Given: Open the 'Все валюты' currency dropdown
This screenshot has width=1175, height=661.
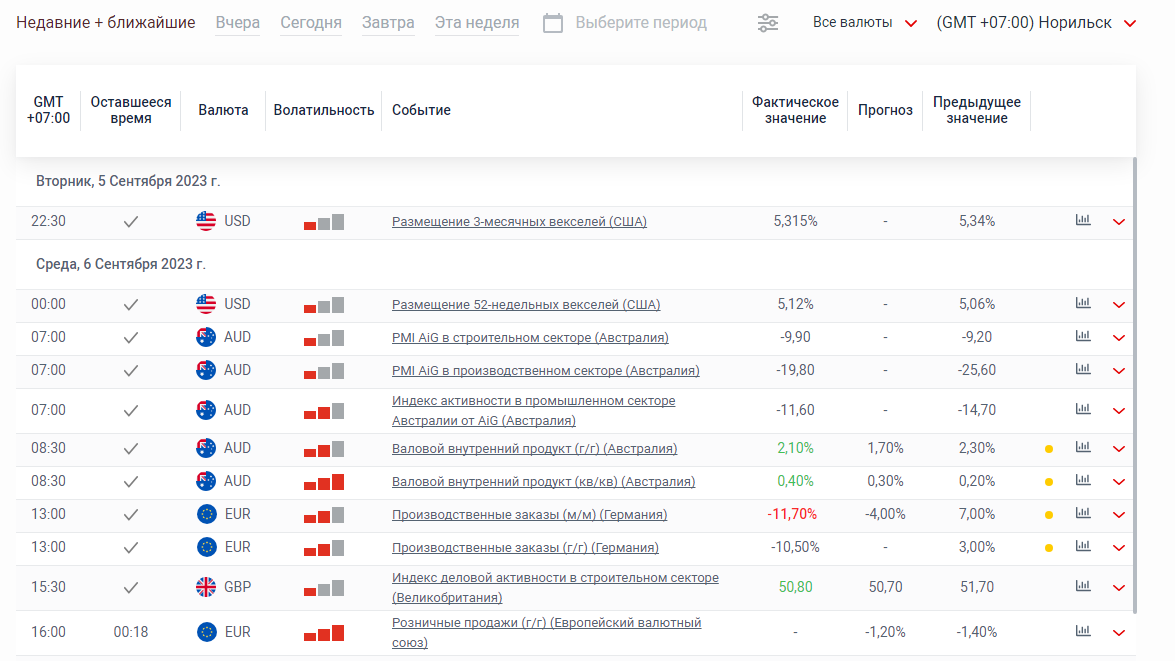Looking at the screenshot, I should click(865, 22).
